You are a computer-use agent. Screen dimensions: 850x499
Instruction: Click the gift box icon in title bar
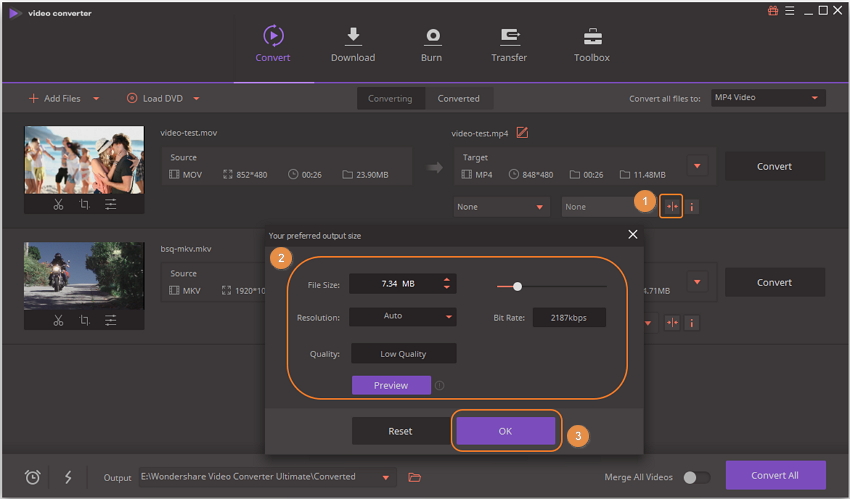click(773, 11)
